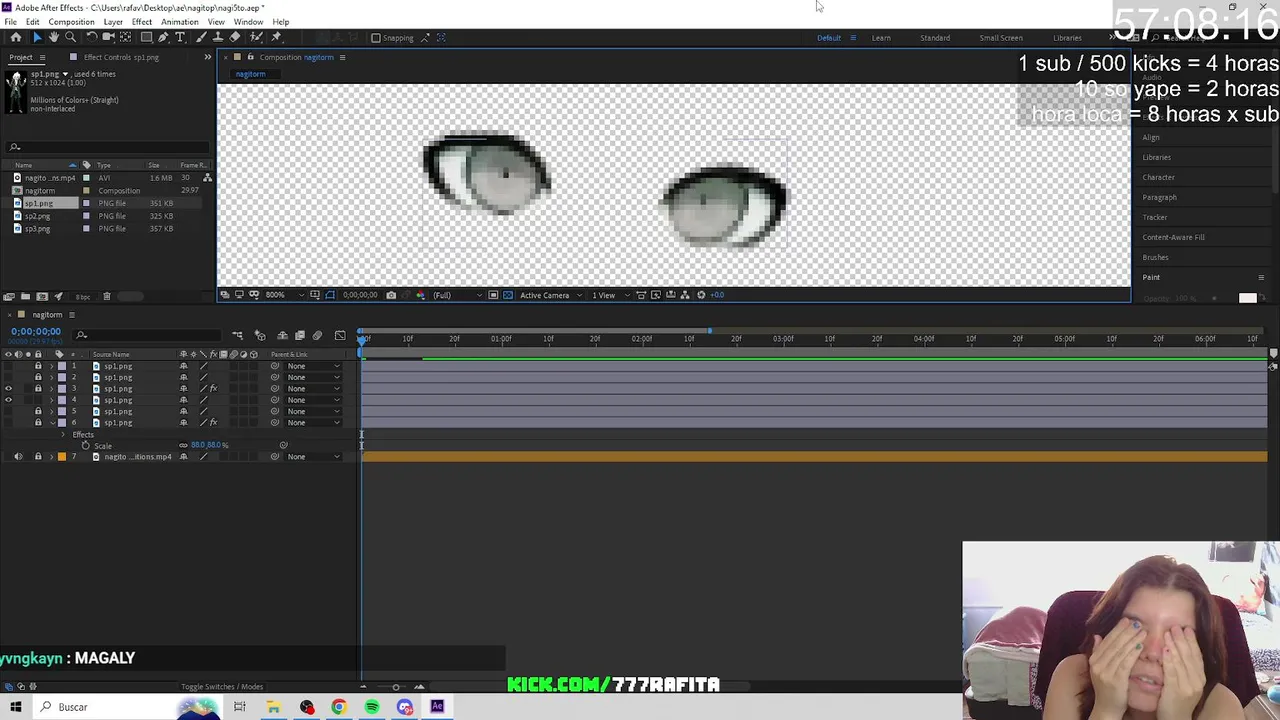The height and width of the screenshot is (720, 1280).
Task: Go to the Home screen icon
Action: 16,37
